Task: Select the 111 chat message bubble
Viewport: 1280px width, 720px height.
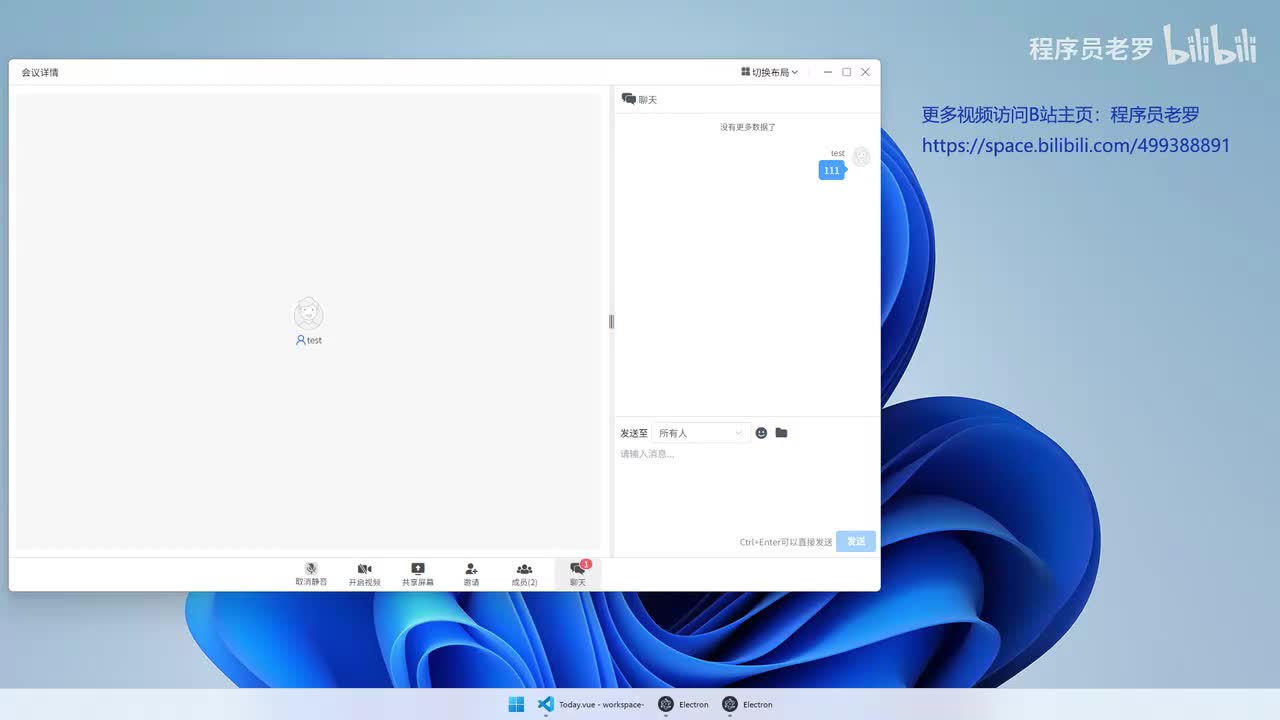Action: (x=831, y=170)
